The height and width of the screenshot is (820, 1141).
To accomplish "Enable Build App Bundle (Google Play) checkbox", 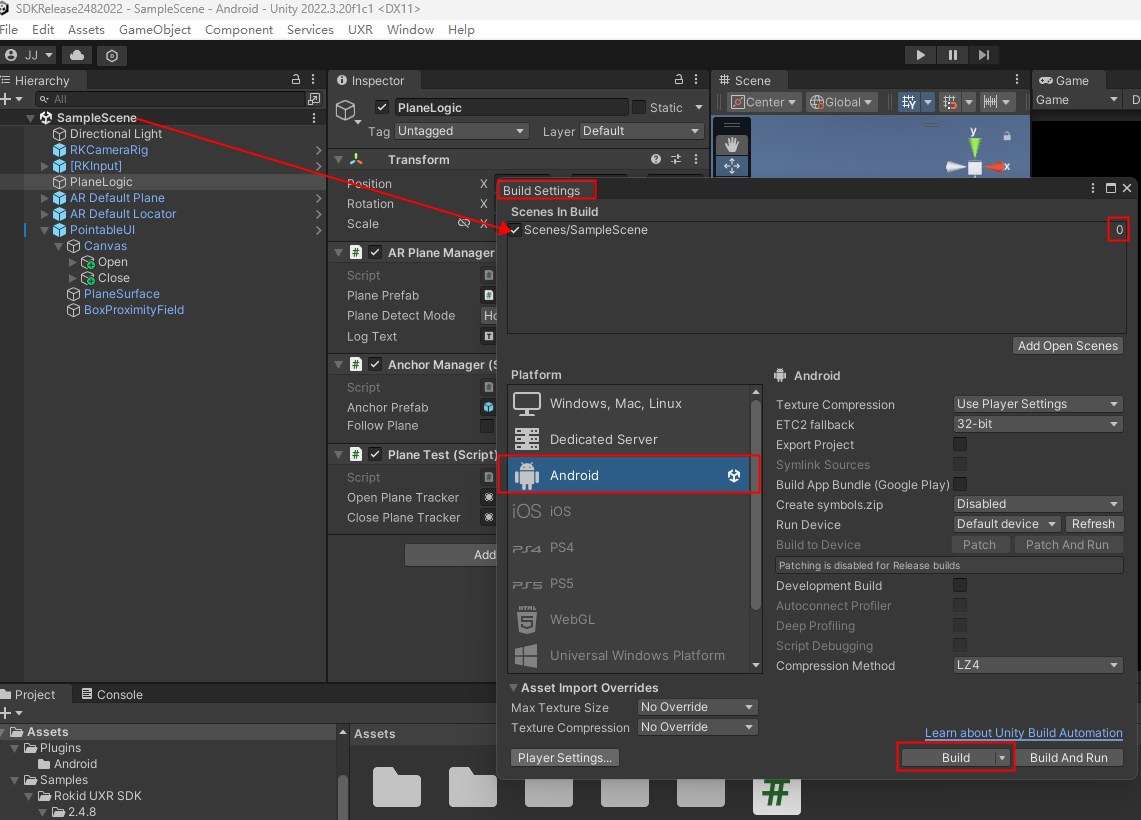I will (x=960, y=485).
